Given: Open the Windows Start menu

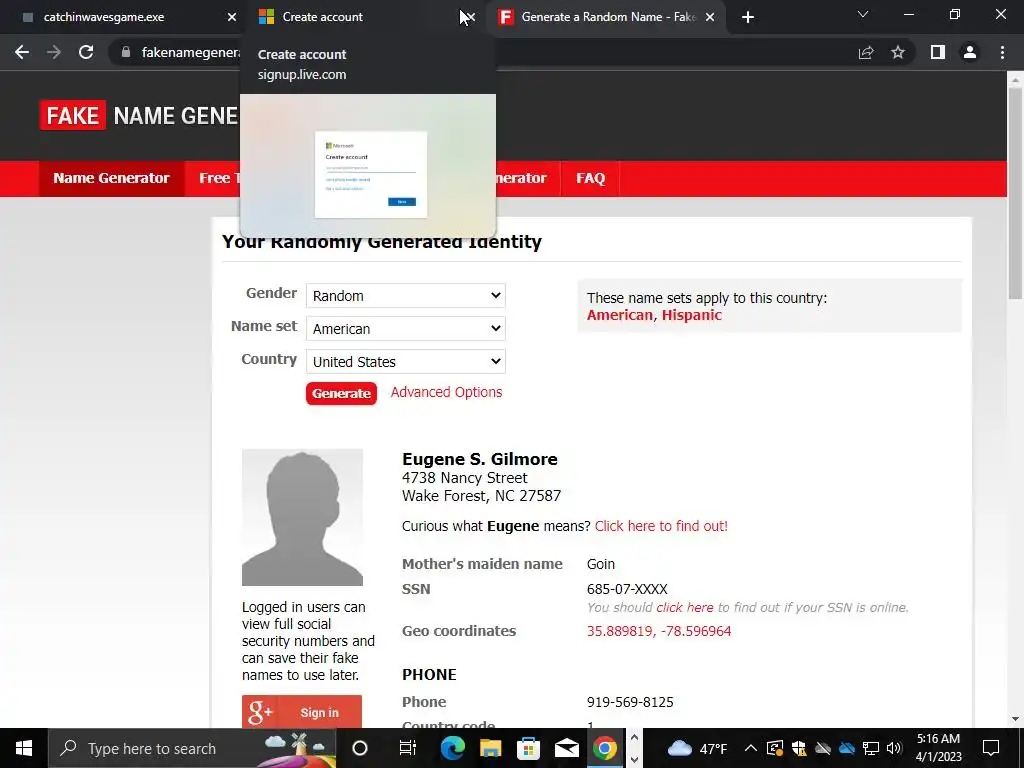Looking at the screenshot, I should point(24,748).
